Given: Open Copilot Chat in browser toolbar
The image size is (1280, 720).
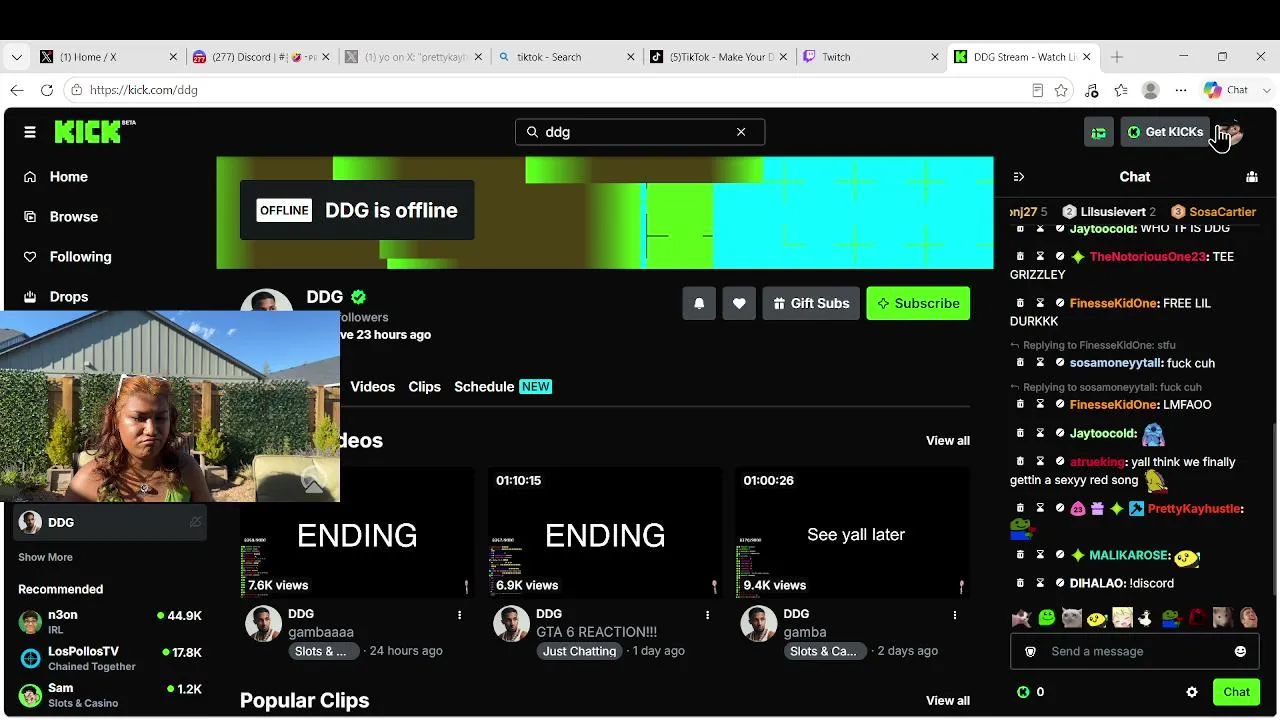Looking at the screenshot, I should tap(1227, 90).
